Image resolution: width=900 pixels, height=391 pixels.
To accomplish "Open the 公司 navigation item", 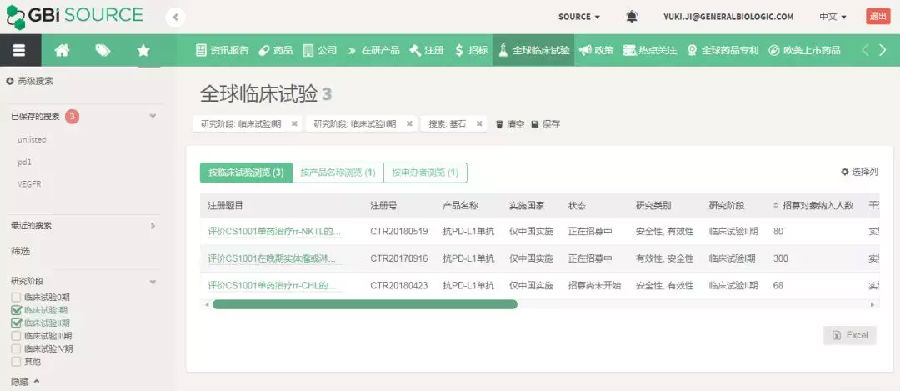I will [320, 51].
